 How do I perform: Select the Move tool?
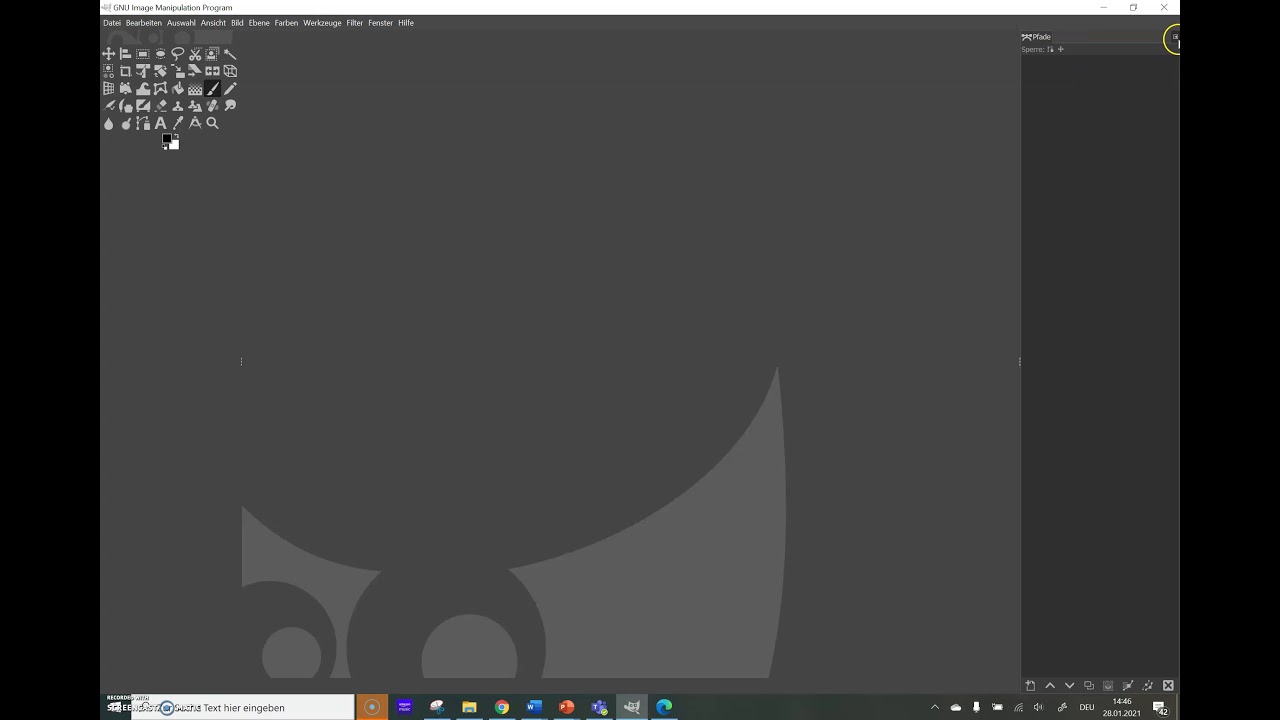(109, 54)
